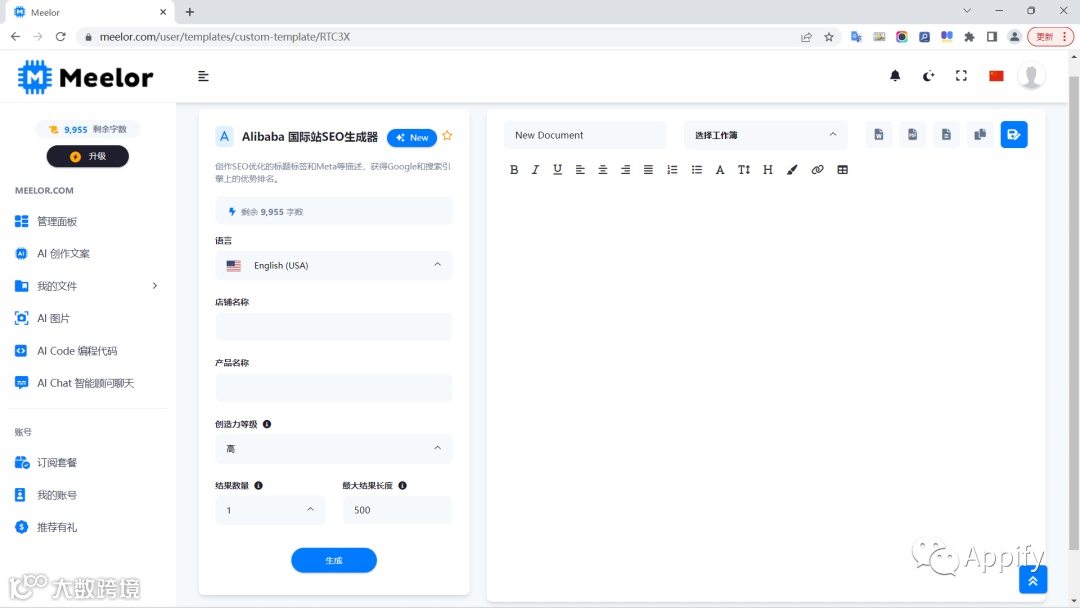The image size is (1080, 608).
Task: Insert a table into document
Action: 842,169
